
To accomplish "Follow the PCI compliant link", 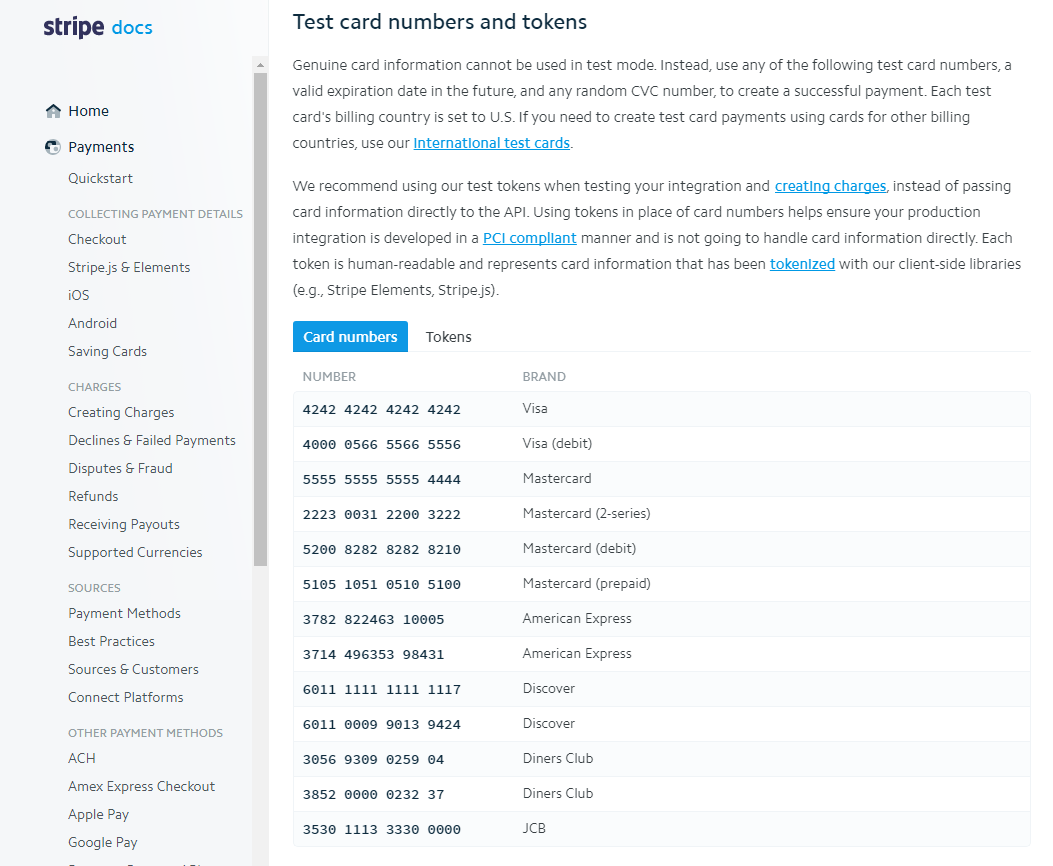I will (530, 238).
